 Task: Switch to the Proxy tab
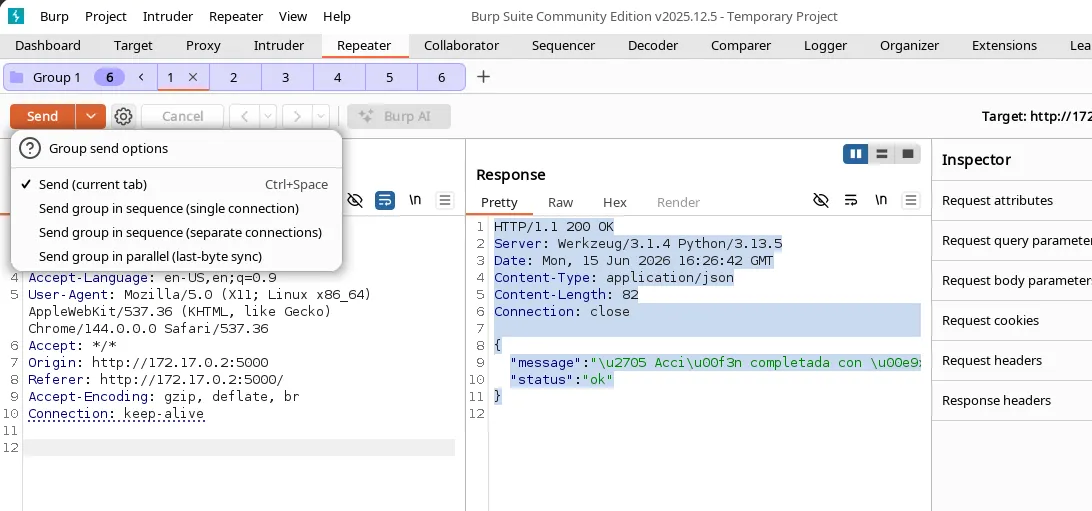coord(203,45)
